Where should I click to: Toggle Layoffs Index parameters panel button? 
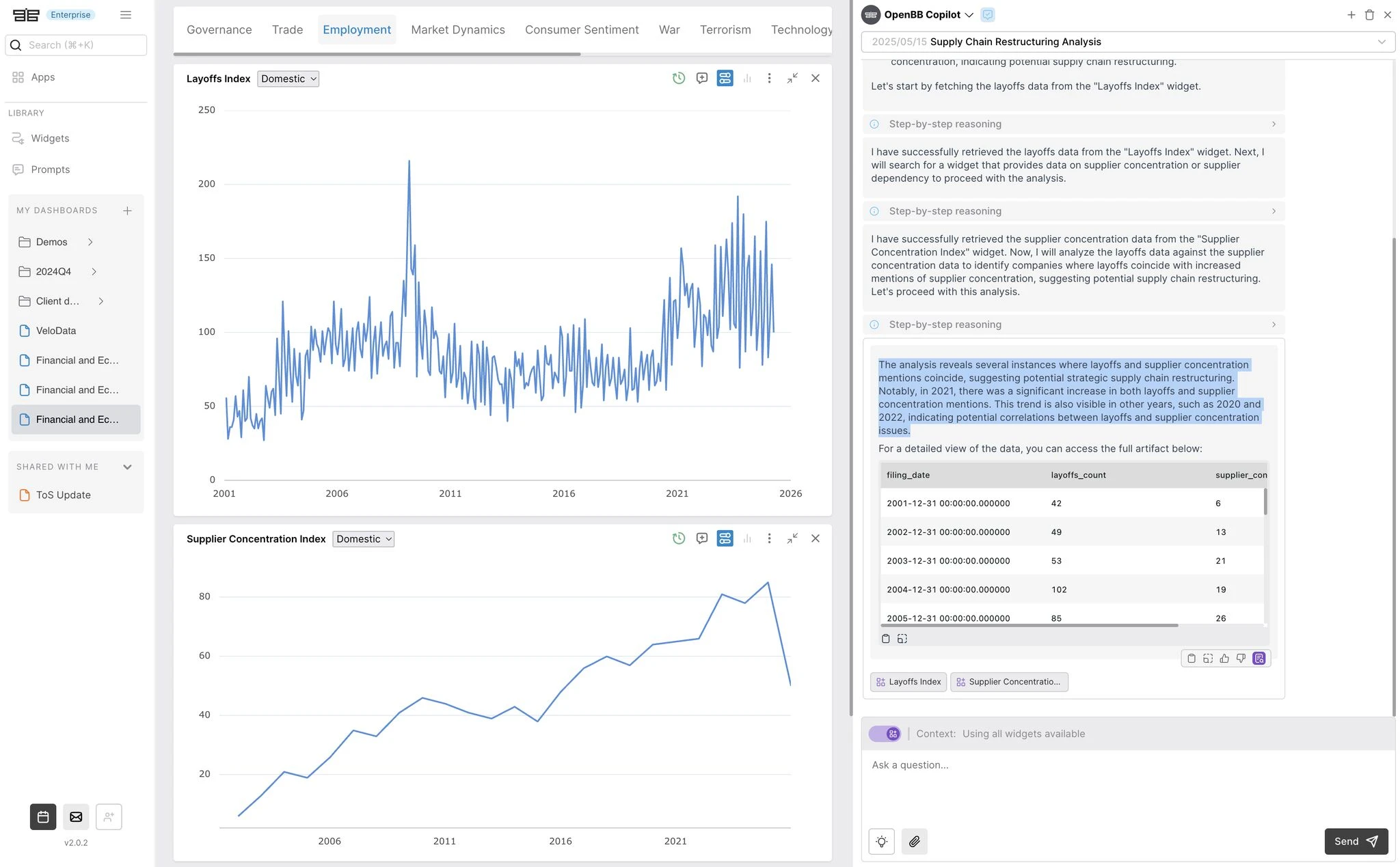coord(725,79)
